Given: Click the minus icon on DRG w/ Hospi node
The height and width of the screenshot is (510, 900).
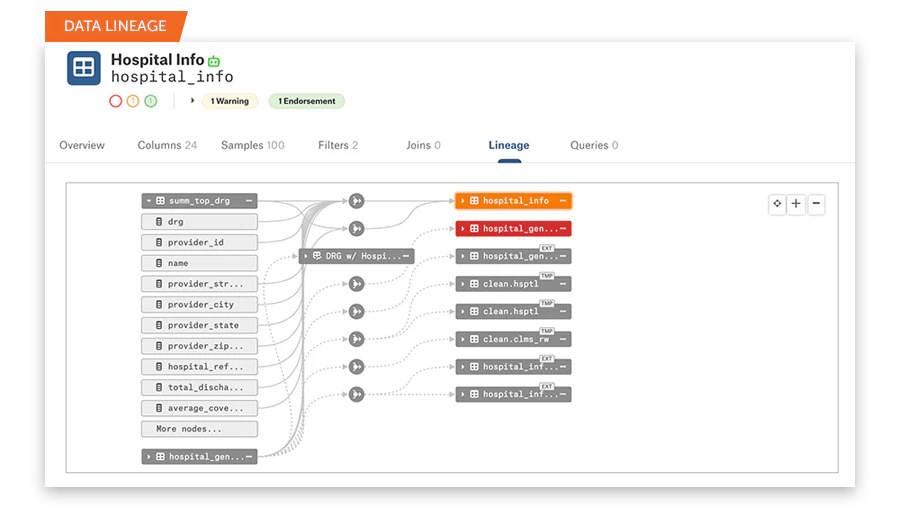Looking at the screenshot, I should click(x=406, y=256).
